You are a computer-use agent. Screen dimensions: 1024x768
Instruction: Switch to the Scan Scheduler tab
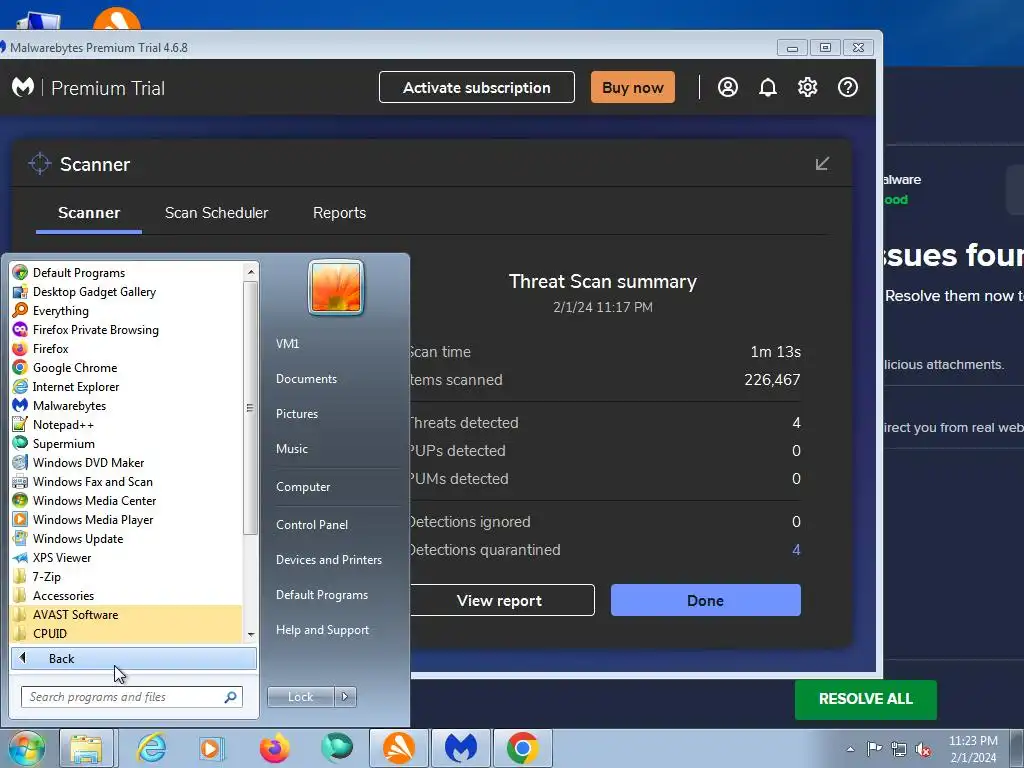click(x=216, y=213)
